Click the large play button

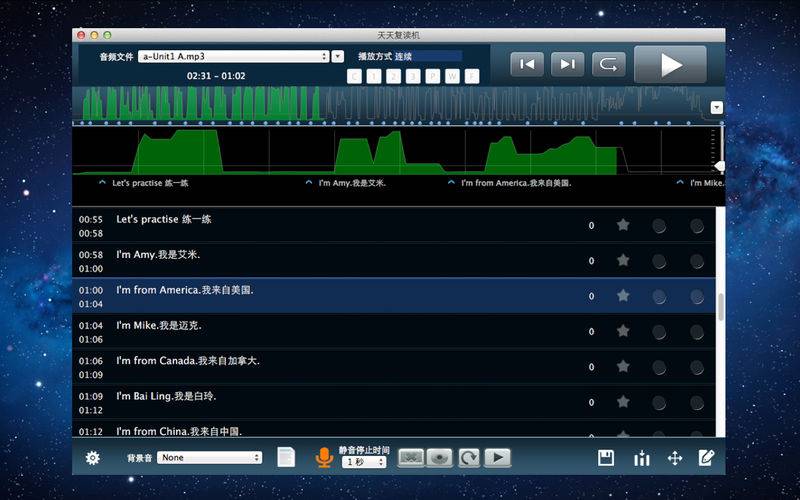coord(670,65)
